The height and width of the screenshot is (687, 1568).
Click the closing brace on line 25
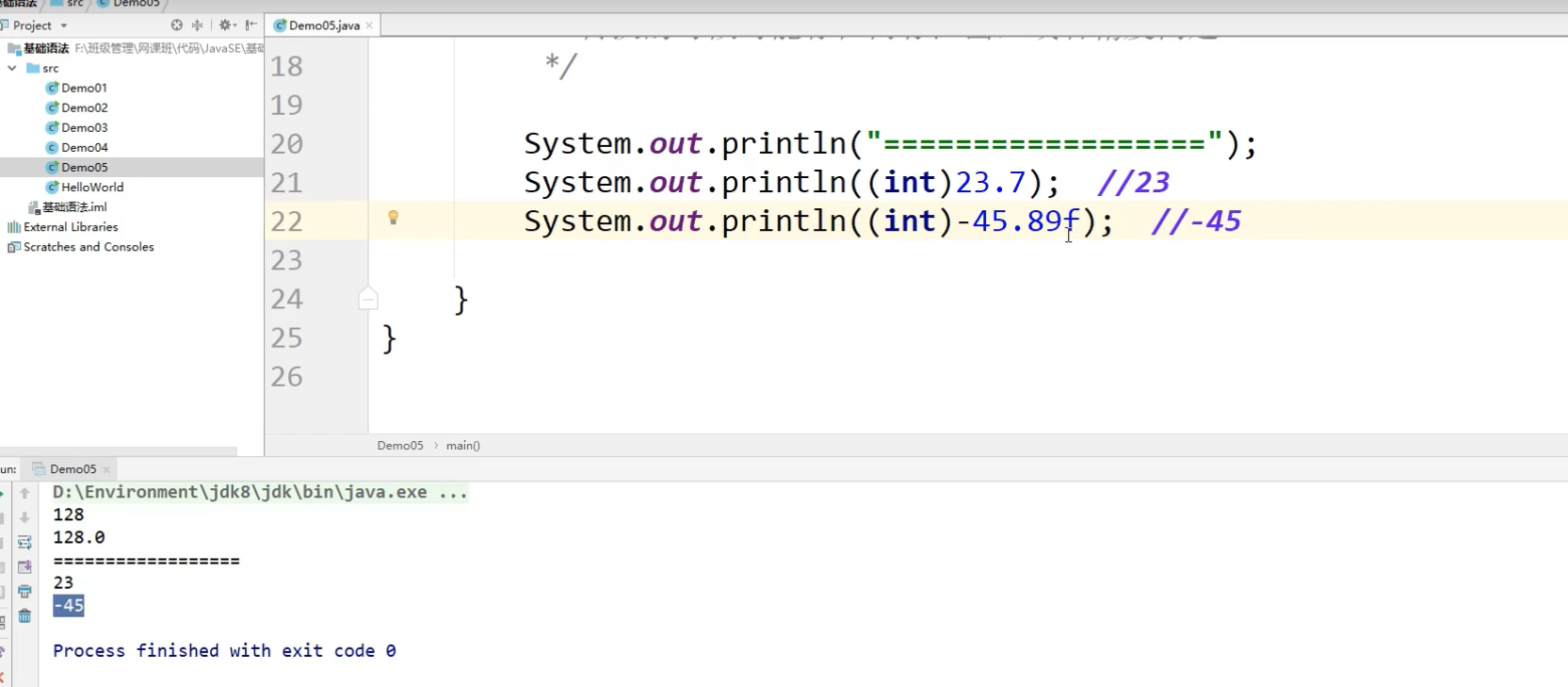pyautogui.click(x=389, y=339)
